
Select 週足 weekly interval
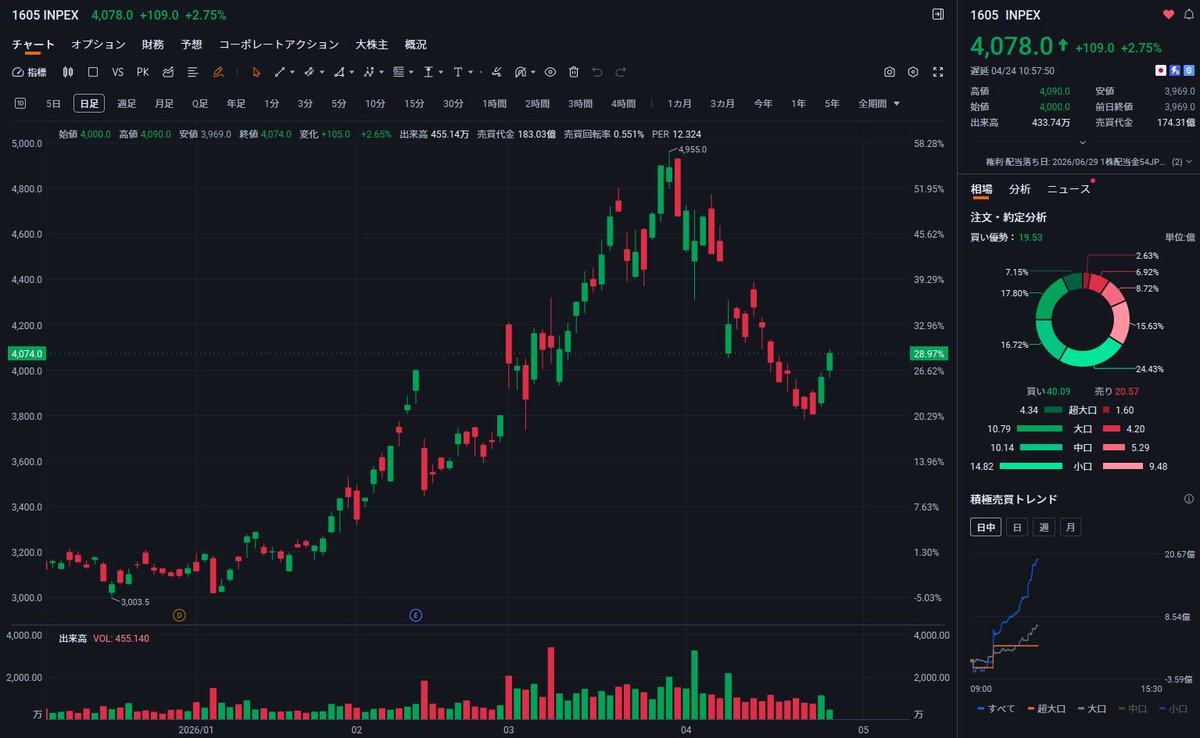point(126,103)
